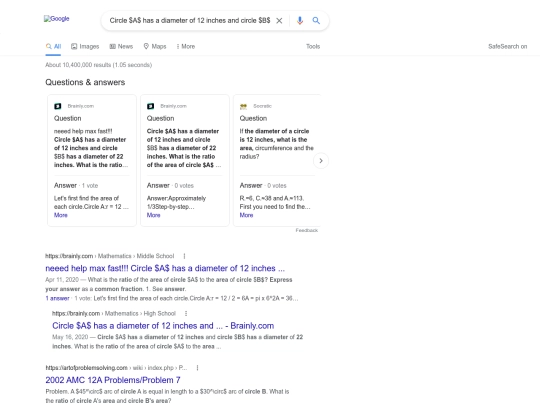This screenshot has height=405, width=540.
Task: Click the blue search magnifier icon
Action: (x=316, y=21)
